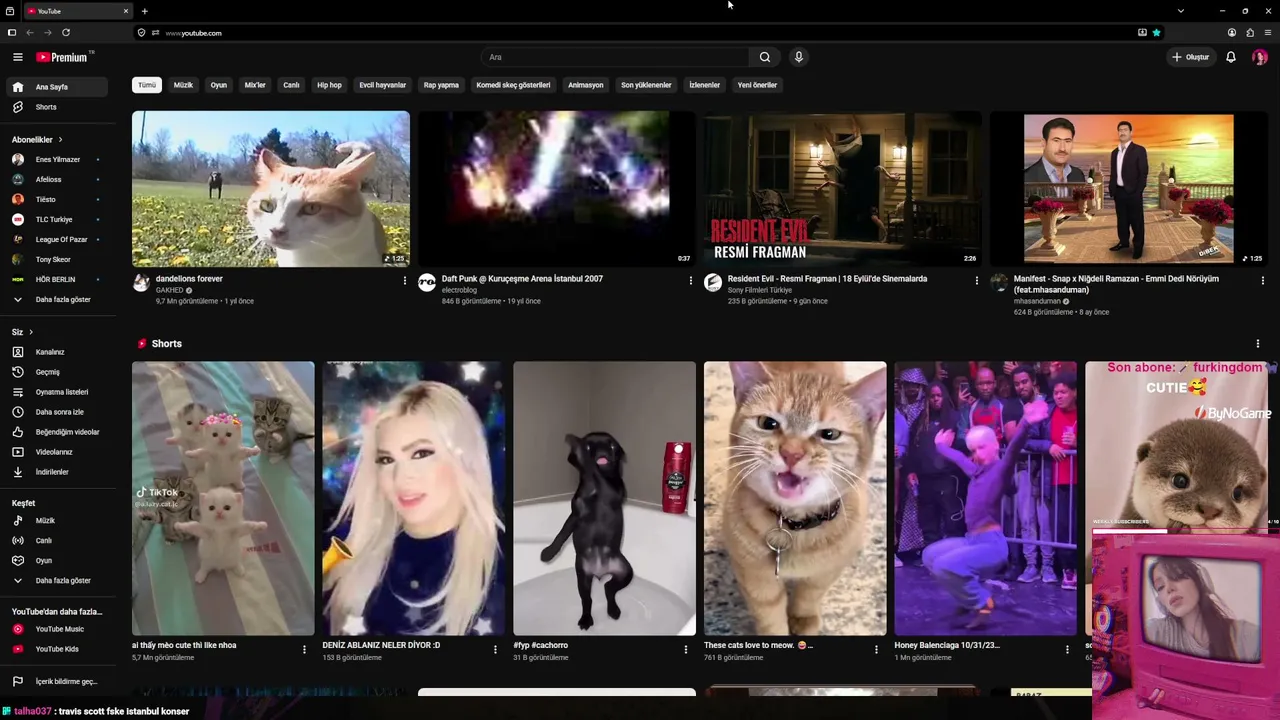Open 'YouTube Music' link in the sidebar
This screenshot has height=720, width=1280.
click(56, 629)
